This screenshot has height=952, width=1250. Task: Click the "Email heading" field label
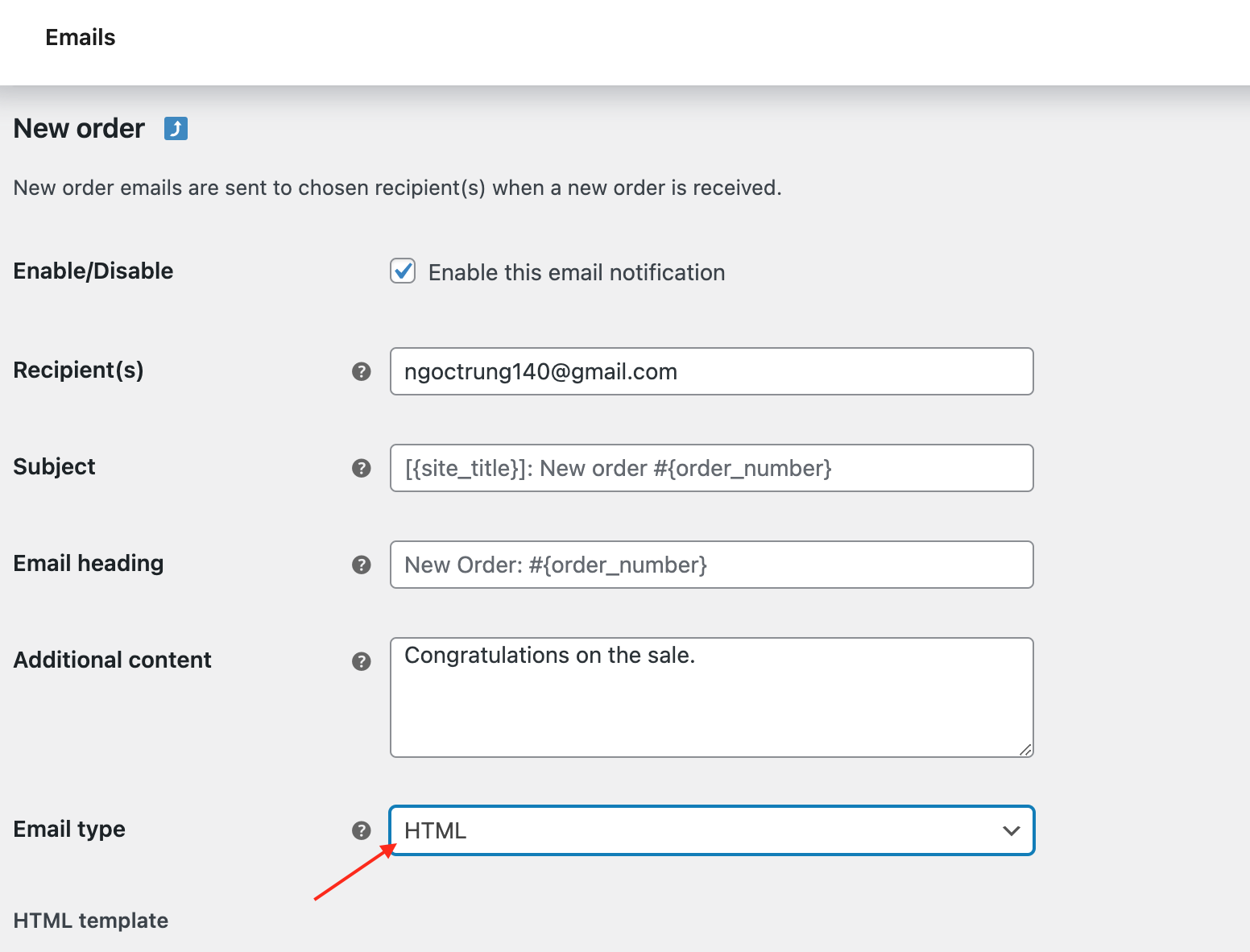point(89,564)
